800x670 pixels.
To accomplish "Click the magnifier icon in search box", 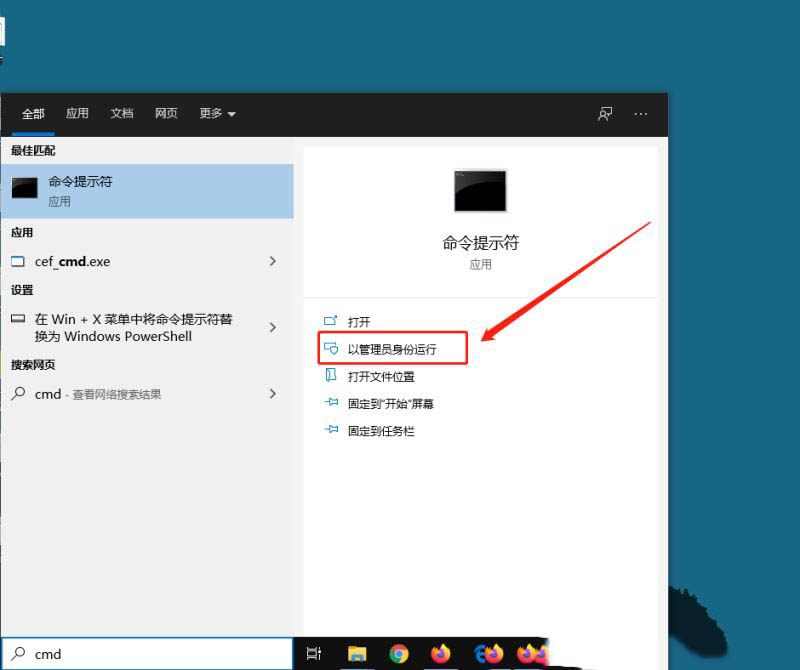I will [18, 653].
